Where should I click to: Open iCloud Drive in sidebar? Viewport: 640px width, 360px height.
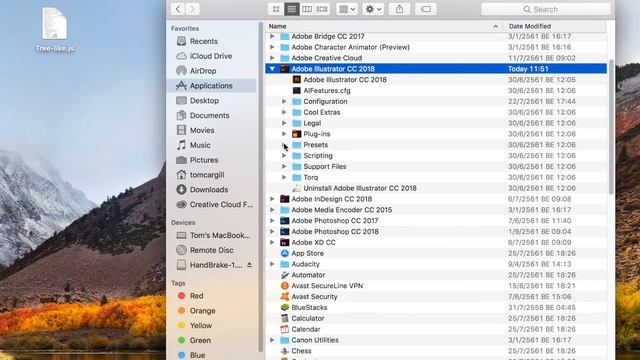coord(211,56)
